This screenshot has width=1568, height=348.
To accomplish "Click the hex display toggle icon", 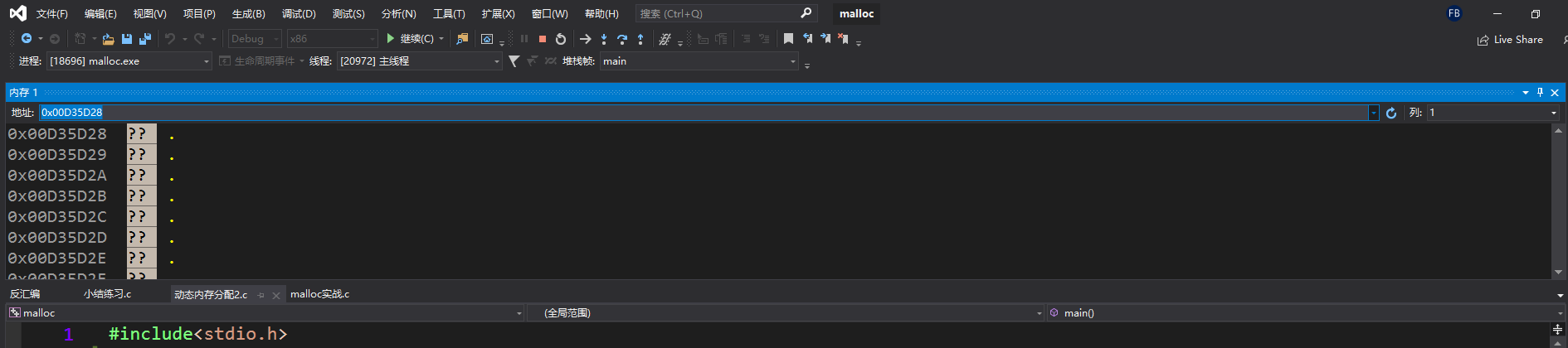I will point(665,39).
